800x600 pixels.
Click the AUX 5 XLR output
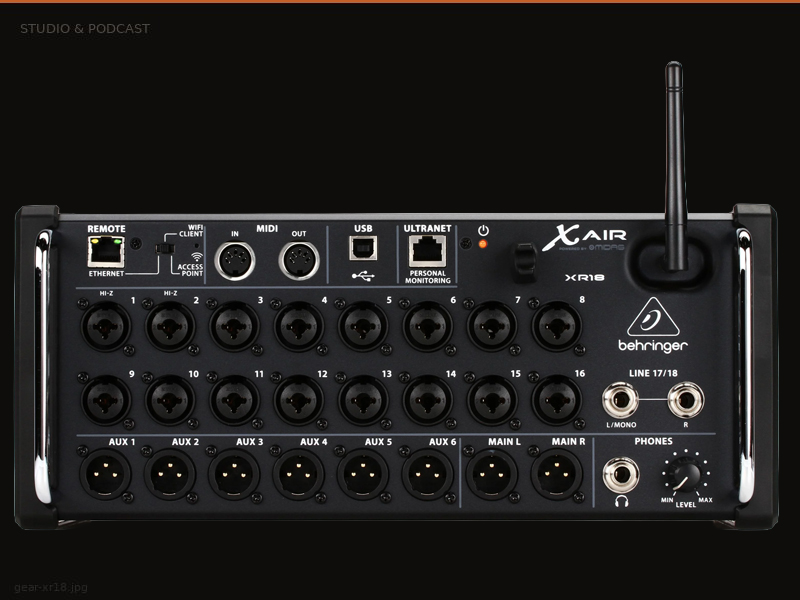click(x=363, y=474)
